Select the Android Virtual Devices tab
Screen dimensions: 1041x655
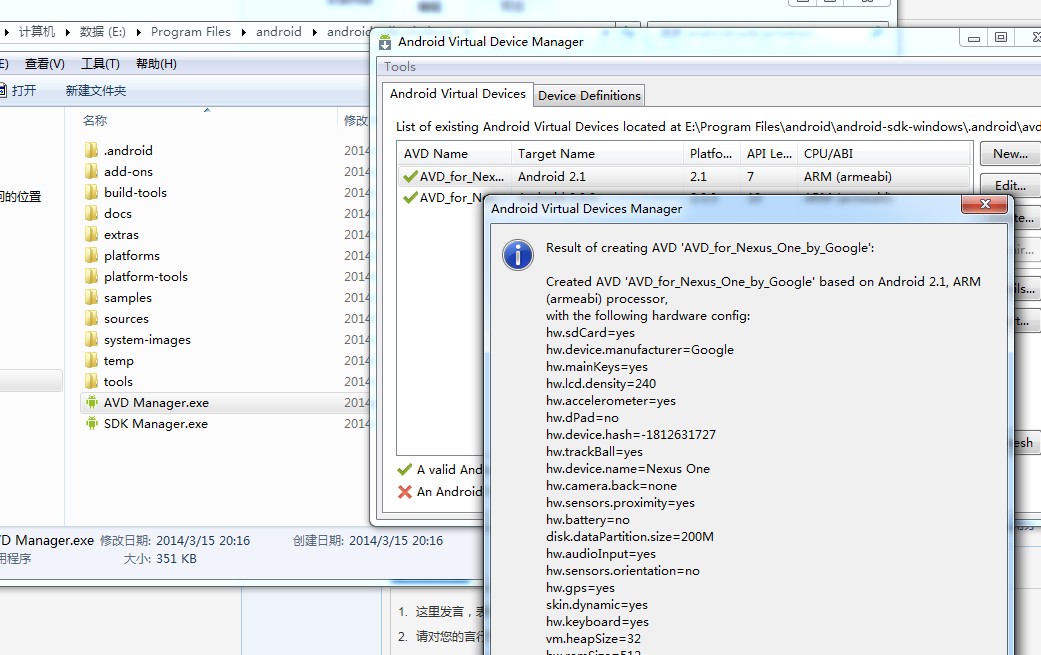pyautogui.click(x=457, y=94)
